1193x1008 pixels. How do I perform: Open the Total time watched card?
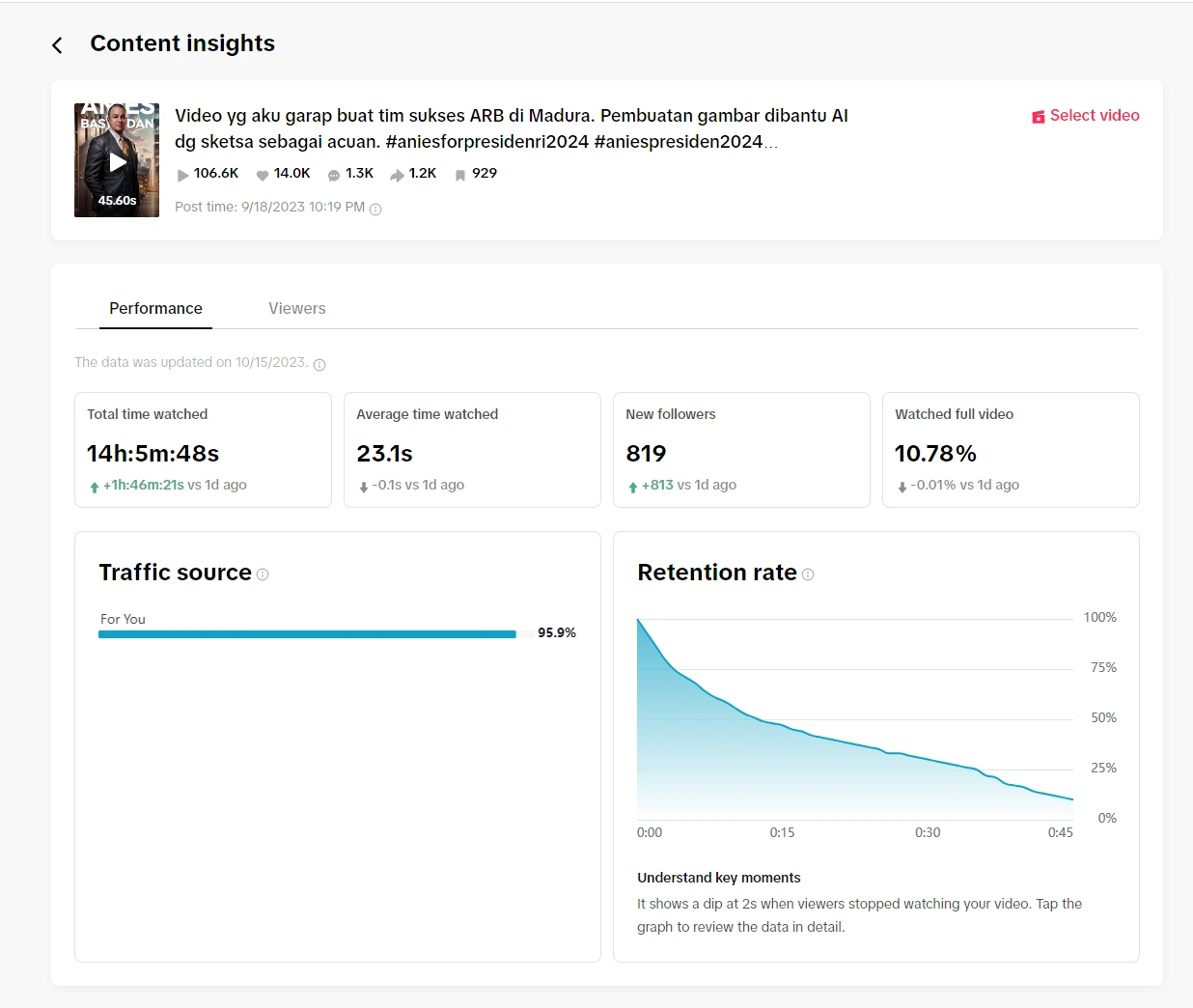click(203, 450)
